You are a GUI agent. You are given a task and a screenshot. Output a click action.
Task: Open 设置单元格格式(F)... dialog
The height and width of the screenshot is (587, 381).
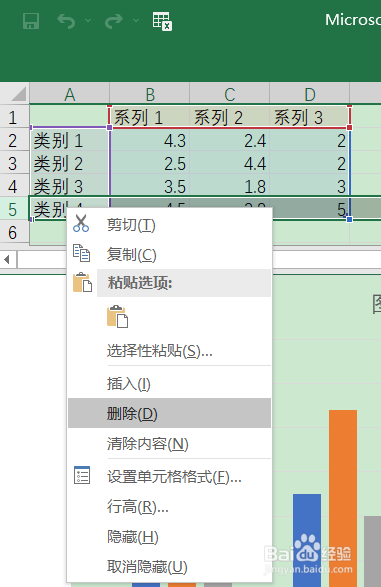tap(169, 477)
